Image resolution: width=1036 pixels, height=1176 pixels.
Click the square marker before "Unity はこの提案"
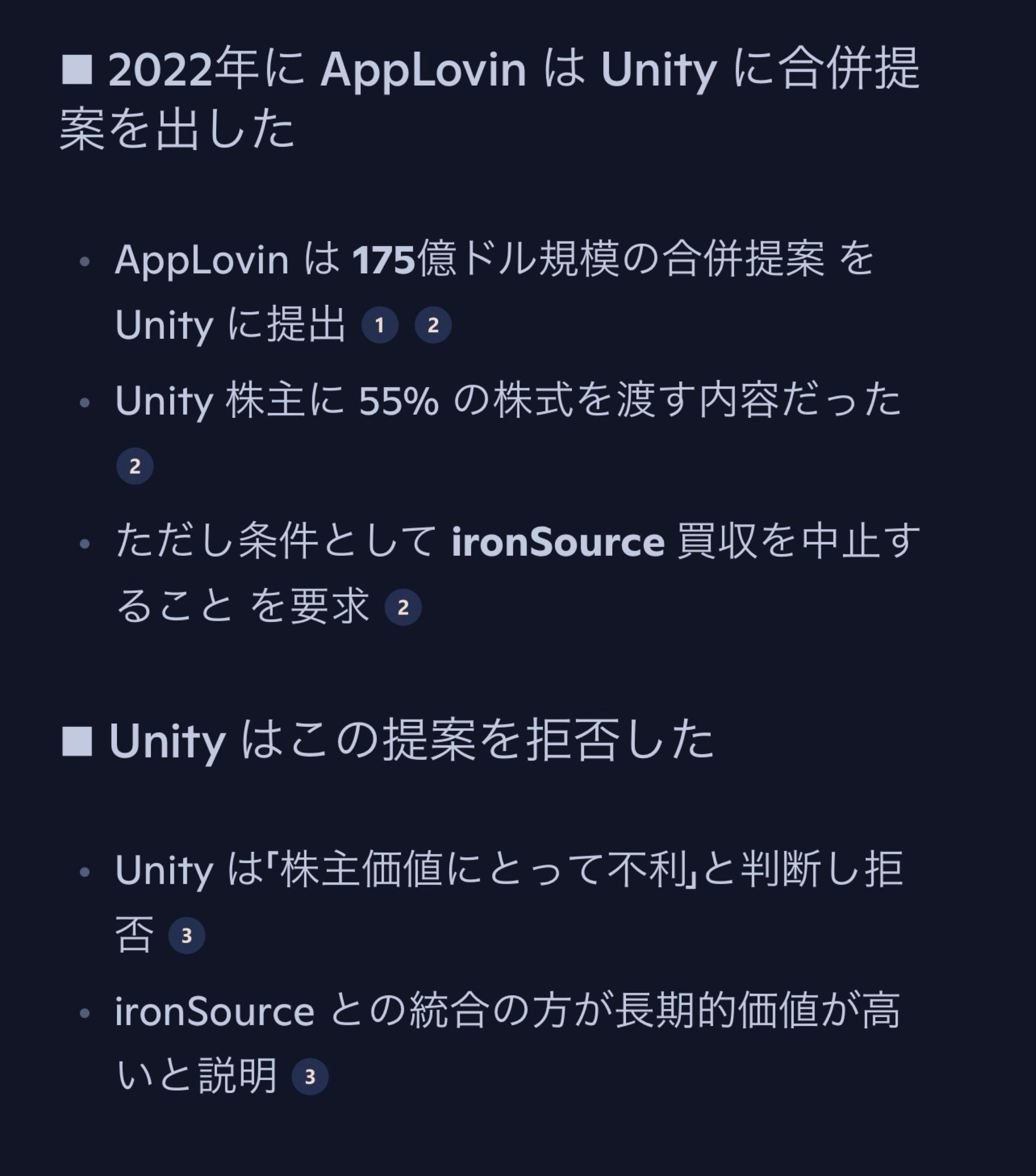pyautogui.click(x=77, y=741)
